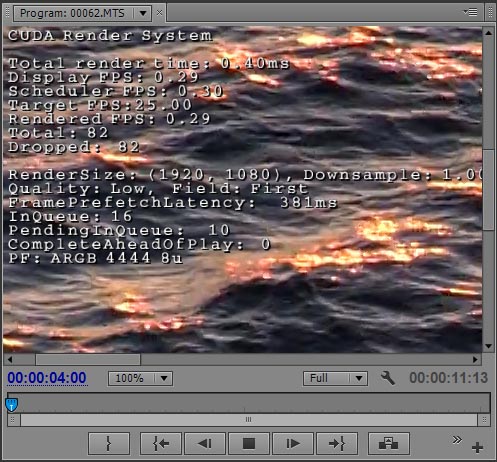
Task: Click the vertical scrollbar down arrow
Action: (488, 346)
